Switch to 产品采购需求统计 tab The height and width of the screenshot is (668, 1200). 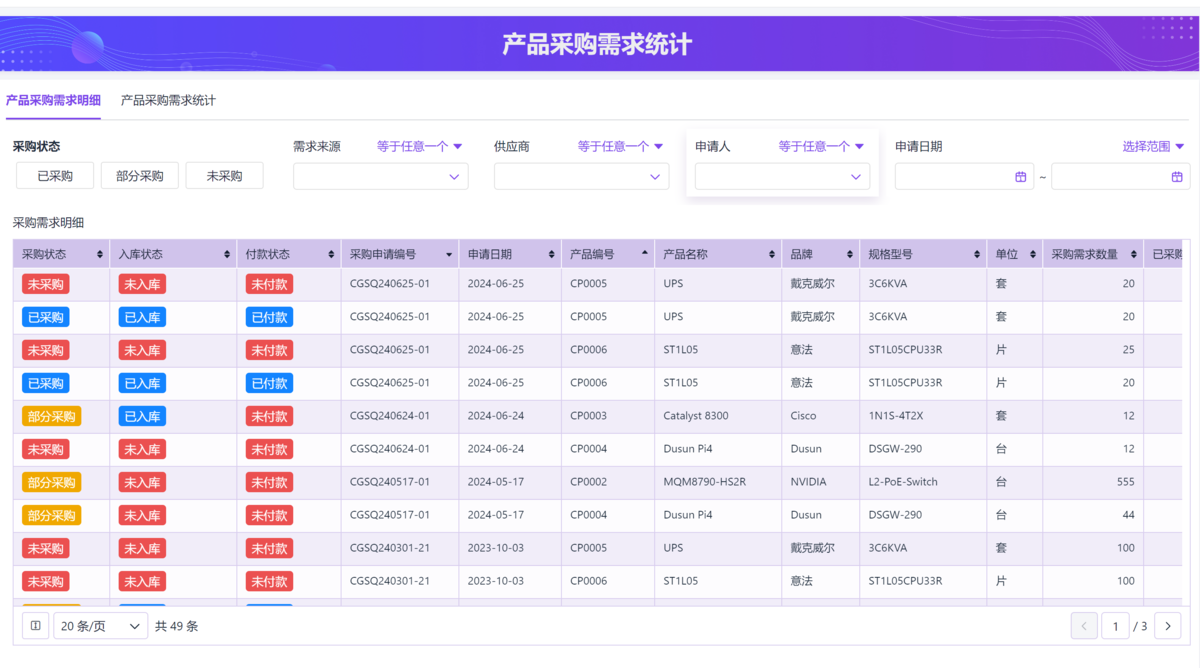click(x=168, y=101)
